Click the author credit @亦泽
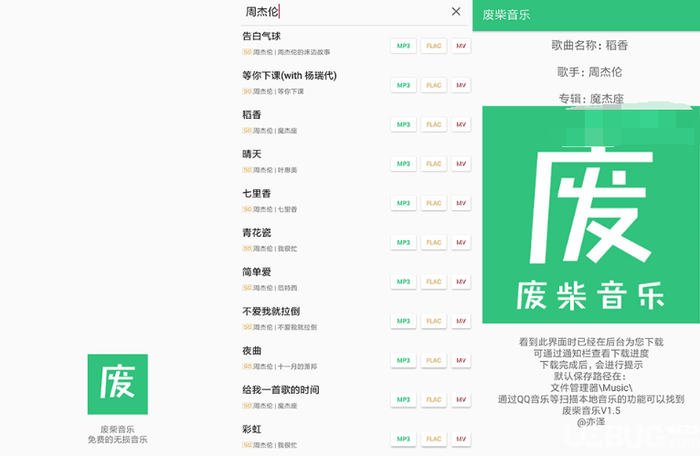 [x=591, y=422]
